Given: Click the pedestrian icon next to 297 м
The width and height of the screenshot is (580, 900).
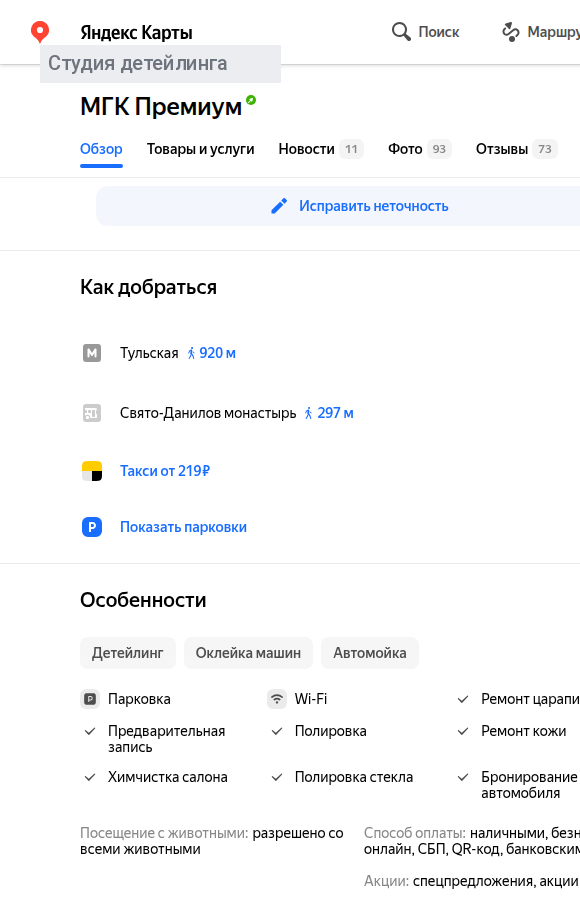Looking at the screenshot, I should coord(308,413).
